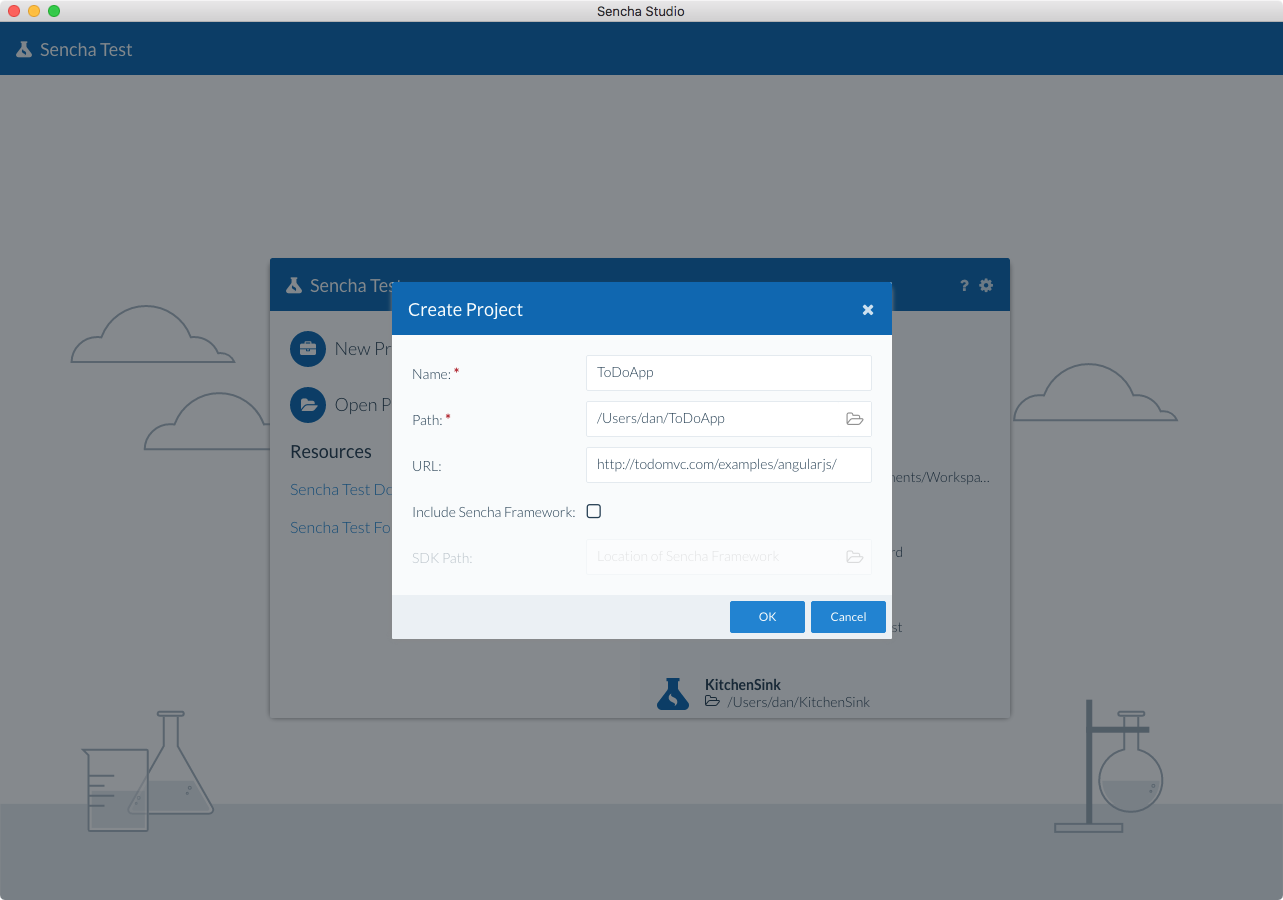Click the Sencha Test header title
This screenshot has width=1283, height=900.
point(86,49)
